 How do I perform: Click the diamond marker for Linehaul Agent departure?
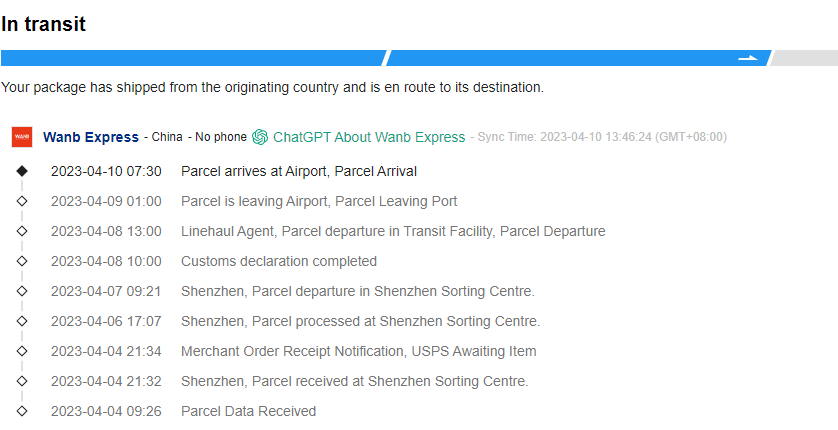(22, 231)
